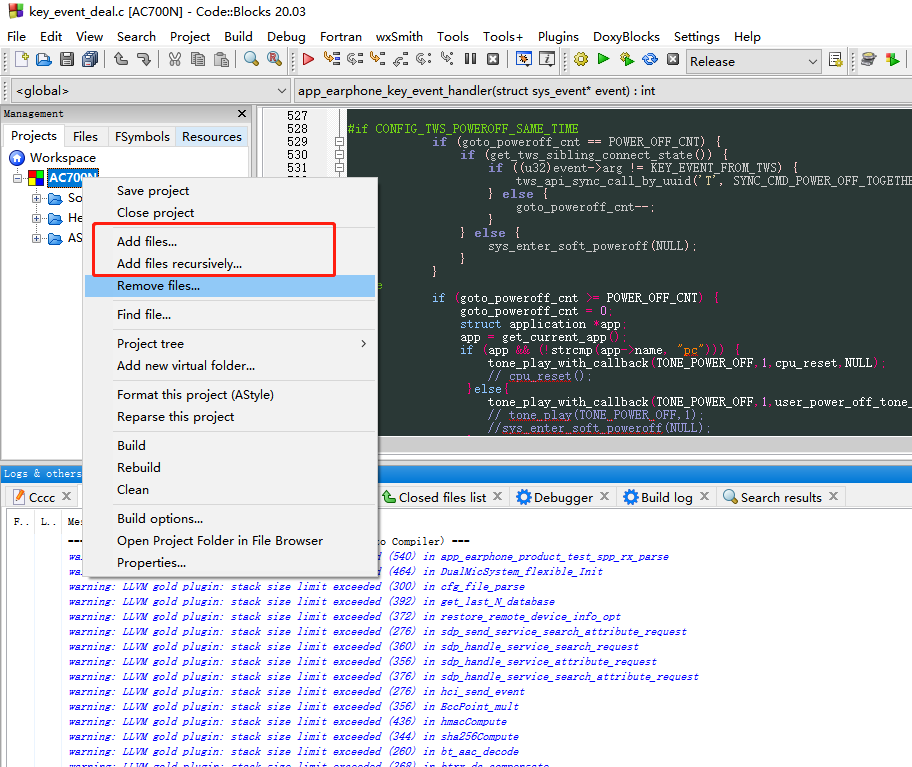
Task: Click the Build gear icon
Action: 580,59
